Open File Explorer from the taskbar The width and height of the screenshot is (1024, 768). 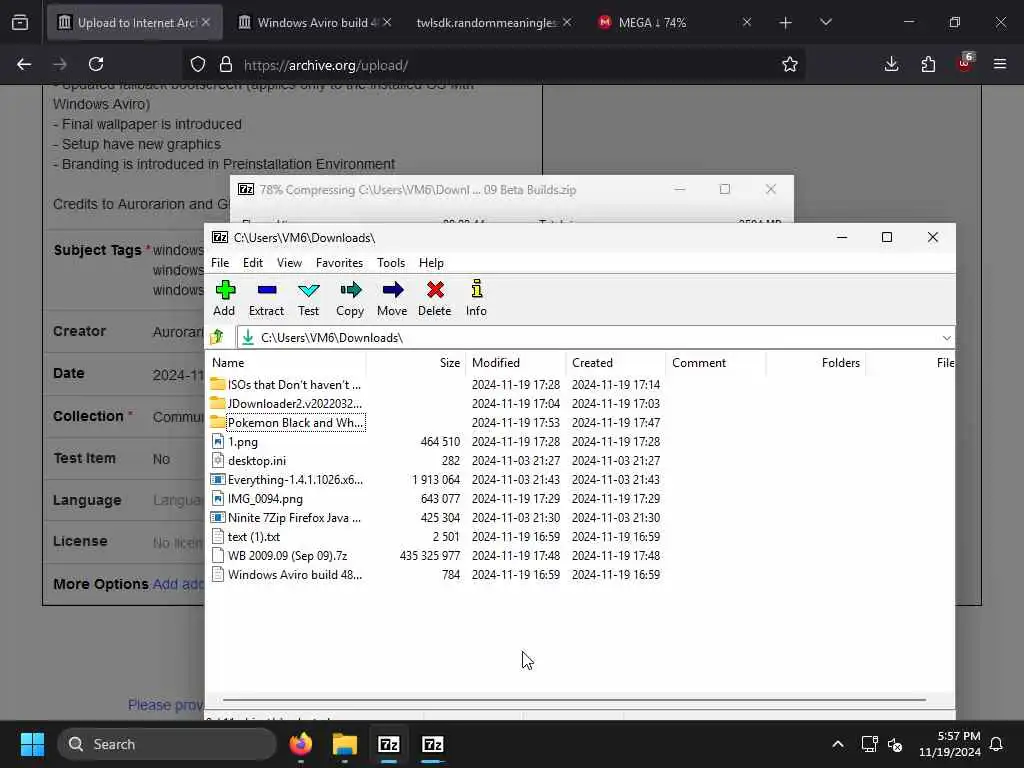[344, 744]
